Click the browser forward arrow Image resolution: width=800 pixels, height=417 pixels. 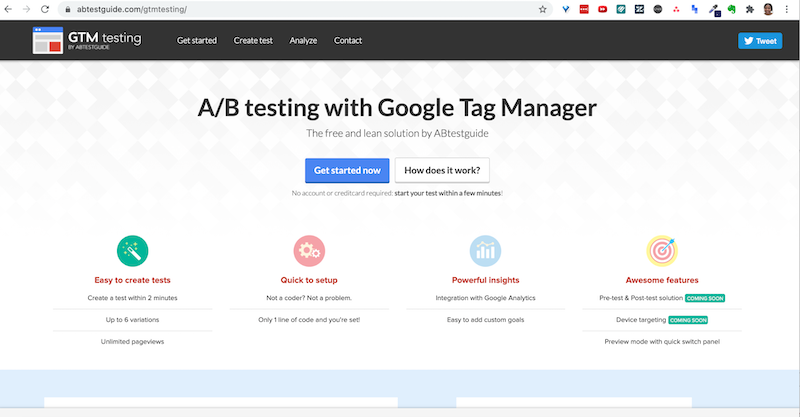[x=27, y=9]
